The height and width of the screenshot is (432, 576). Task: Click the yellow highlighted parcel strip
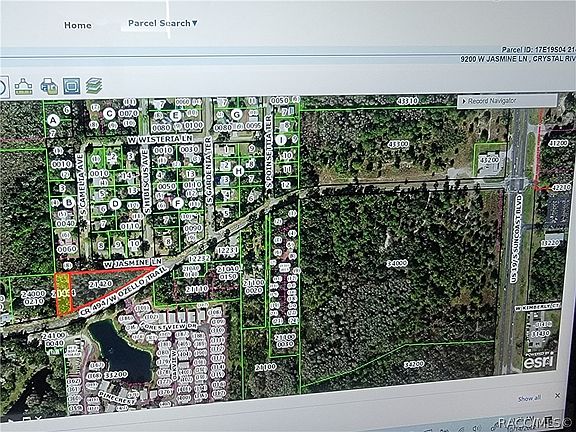click(63, 294)
